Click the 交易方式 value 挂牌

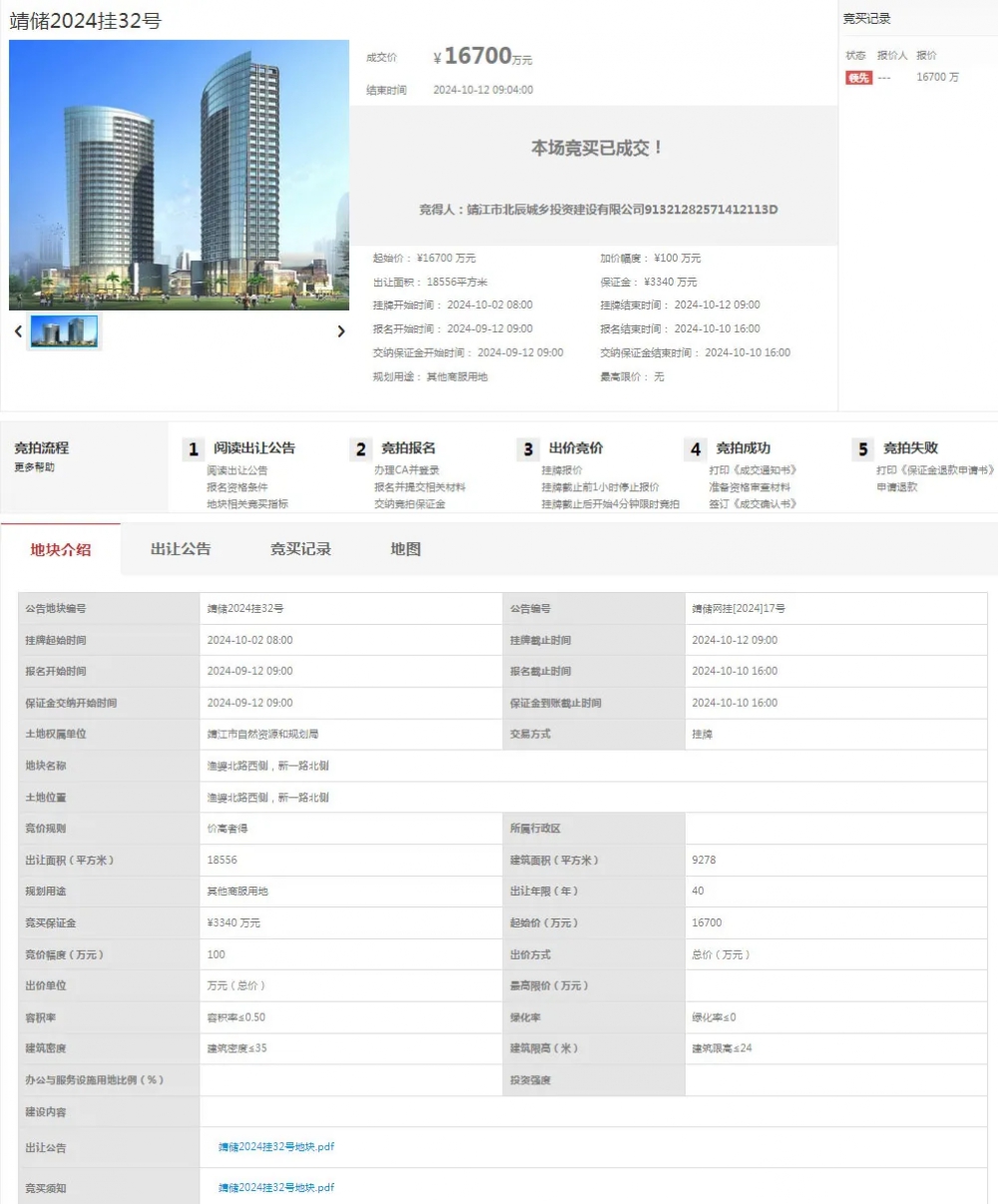pos(703,735)
